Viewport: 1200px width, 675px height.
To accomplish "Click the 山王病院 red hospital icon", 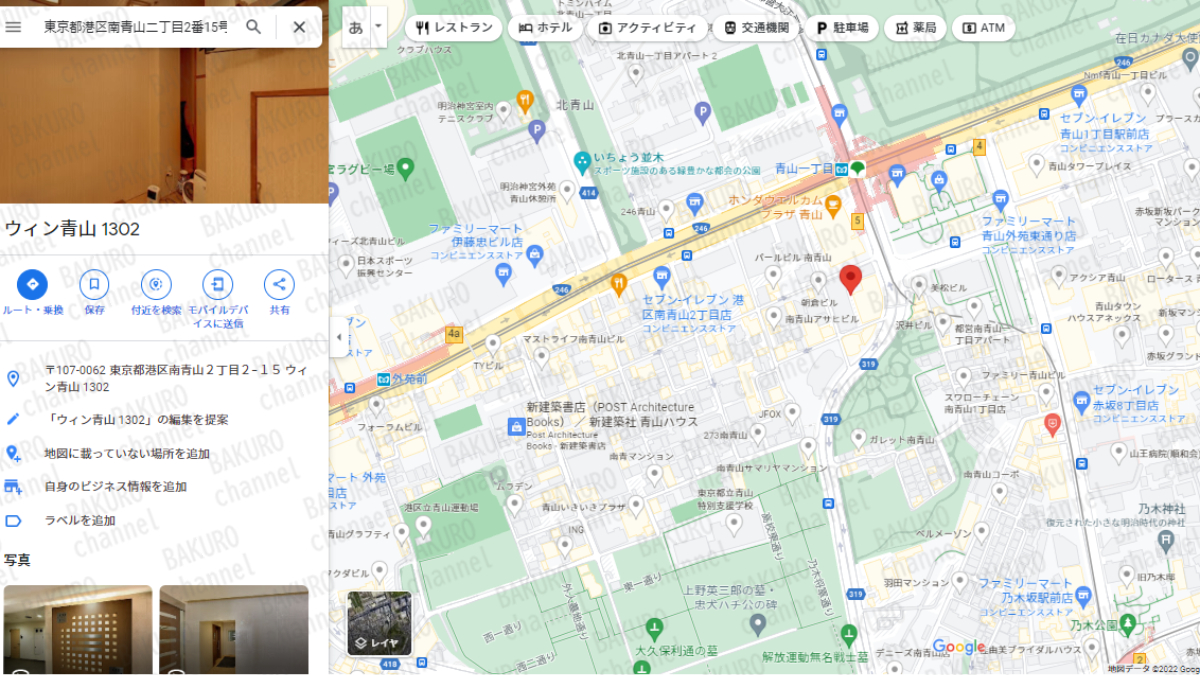I will (x=1052, y=424).
